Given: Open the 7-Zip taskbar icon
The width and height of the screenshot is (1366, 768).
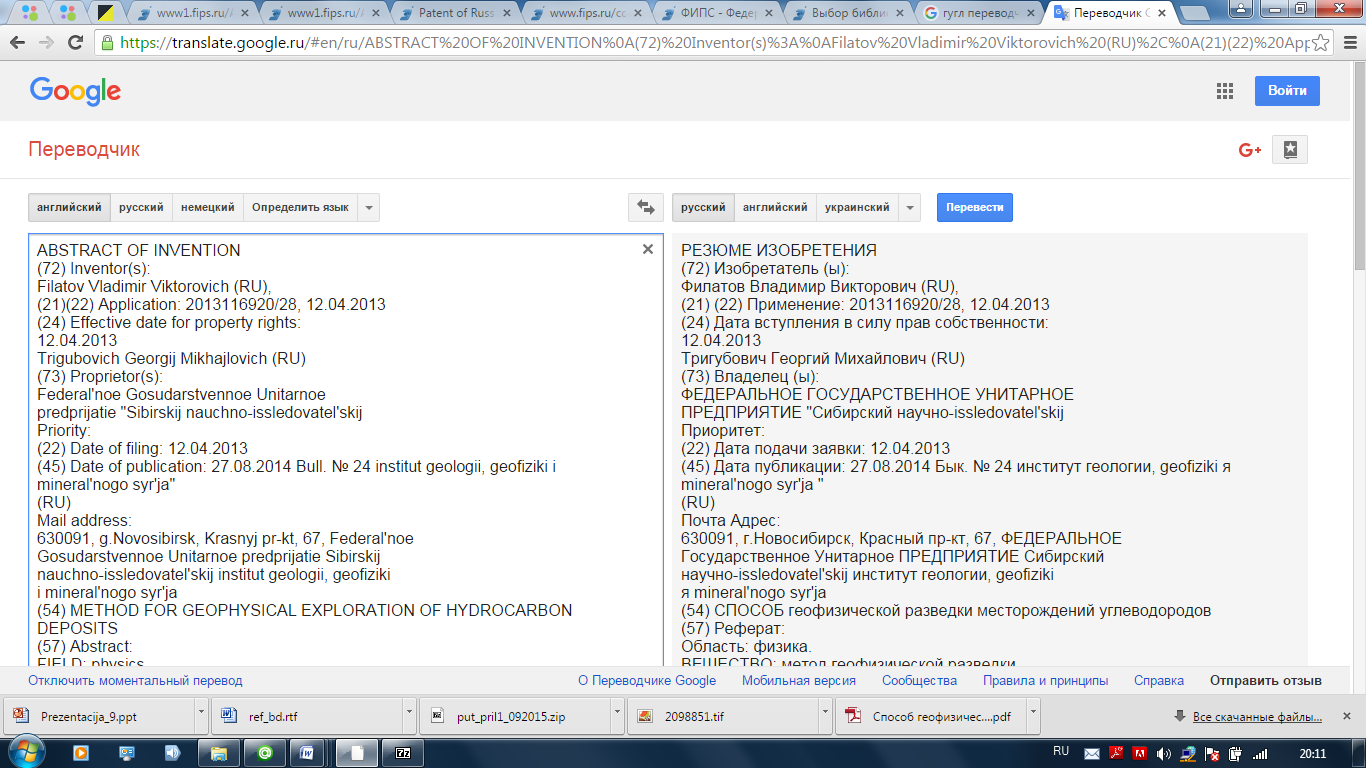Looking at the screenshot, I should pos(403,753).
